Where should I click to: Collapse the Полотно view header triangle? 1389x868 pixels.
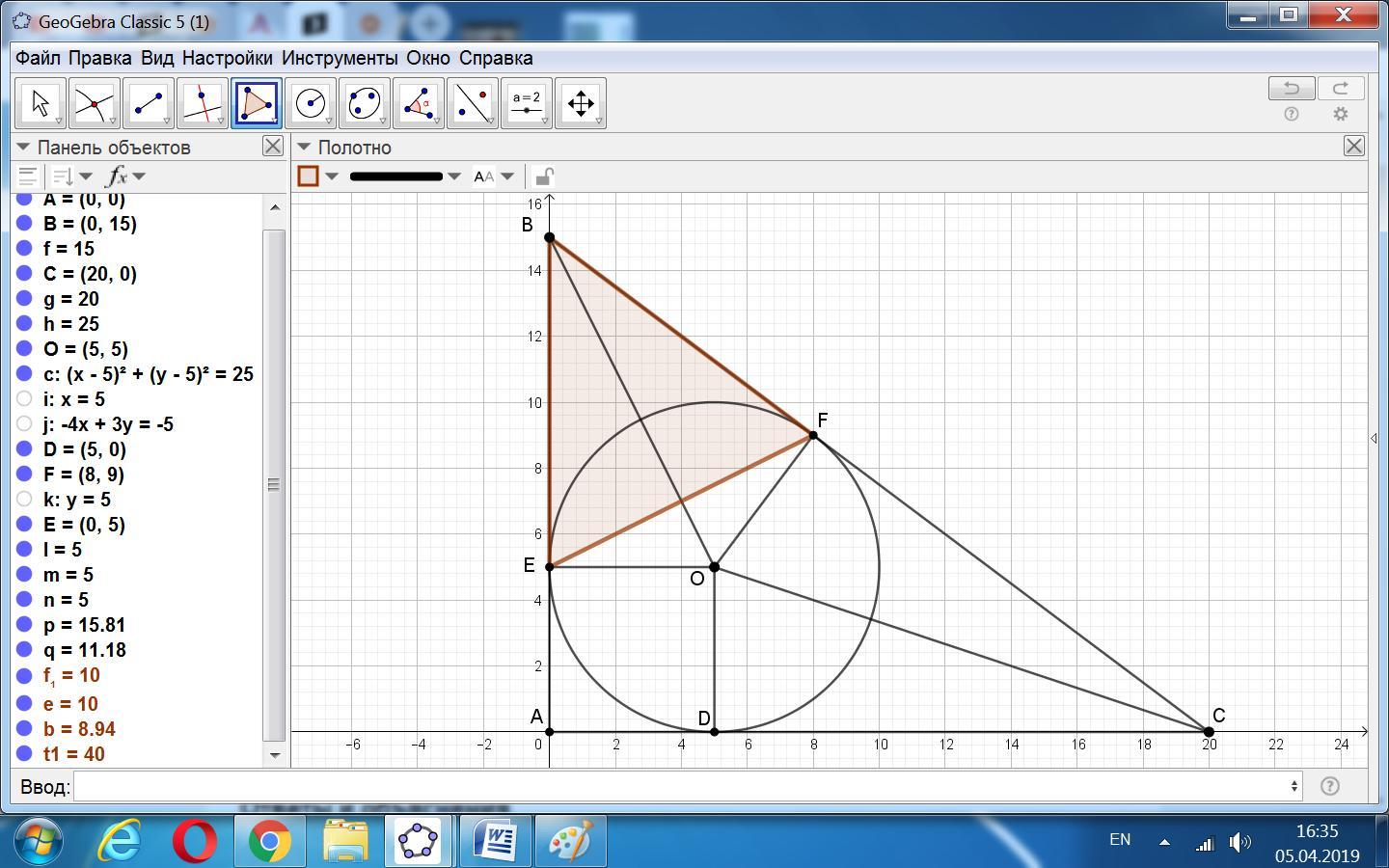(x=304, y=148)
